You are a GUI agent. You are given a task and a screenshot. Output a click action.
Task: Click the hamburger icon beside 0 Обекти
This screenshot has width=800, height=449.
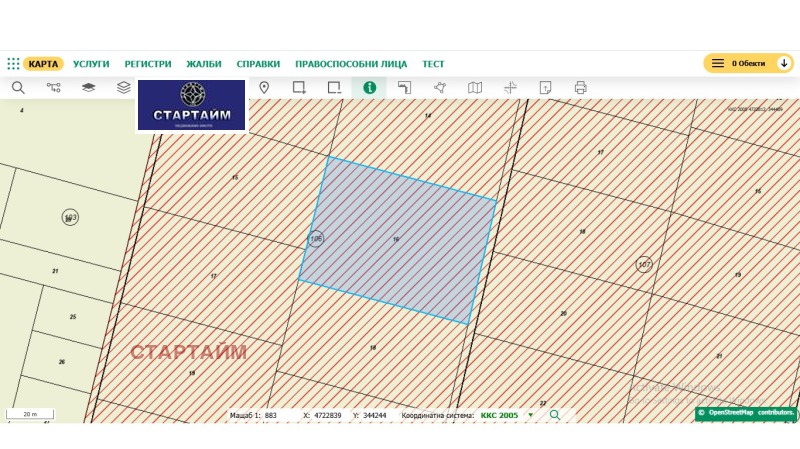click(x=718, y=63)
